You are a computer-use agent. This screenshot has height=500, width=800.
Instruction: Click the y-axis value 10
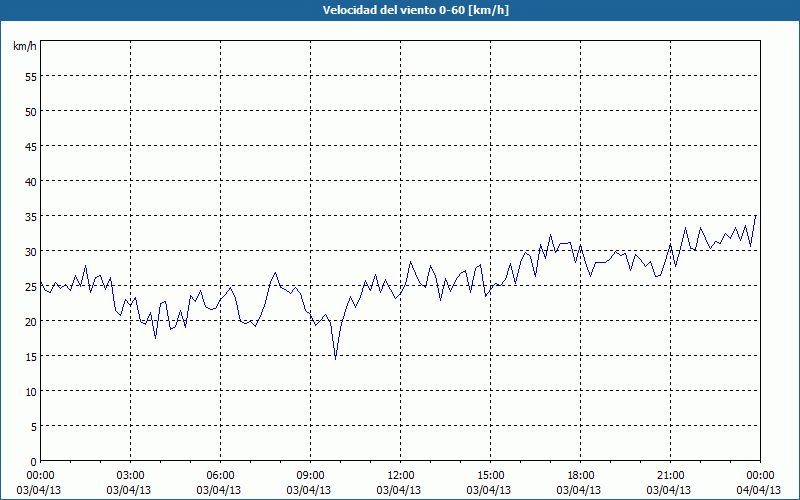pos(31,392)
